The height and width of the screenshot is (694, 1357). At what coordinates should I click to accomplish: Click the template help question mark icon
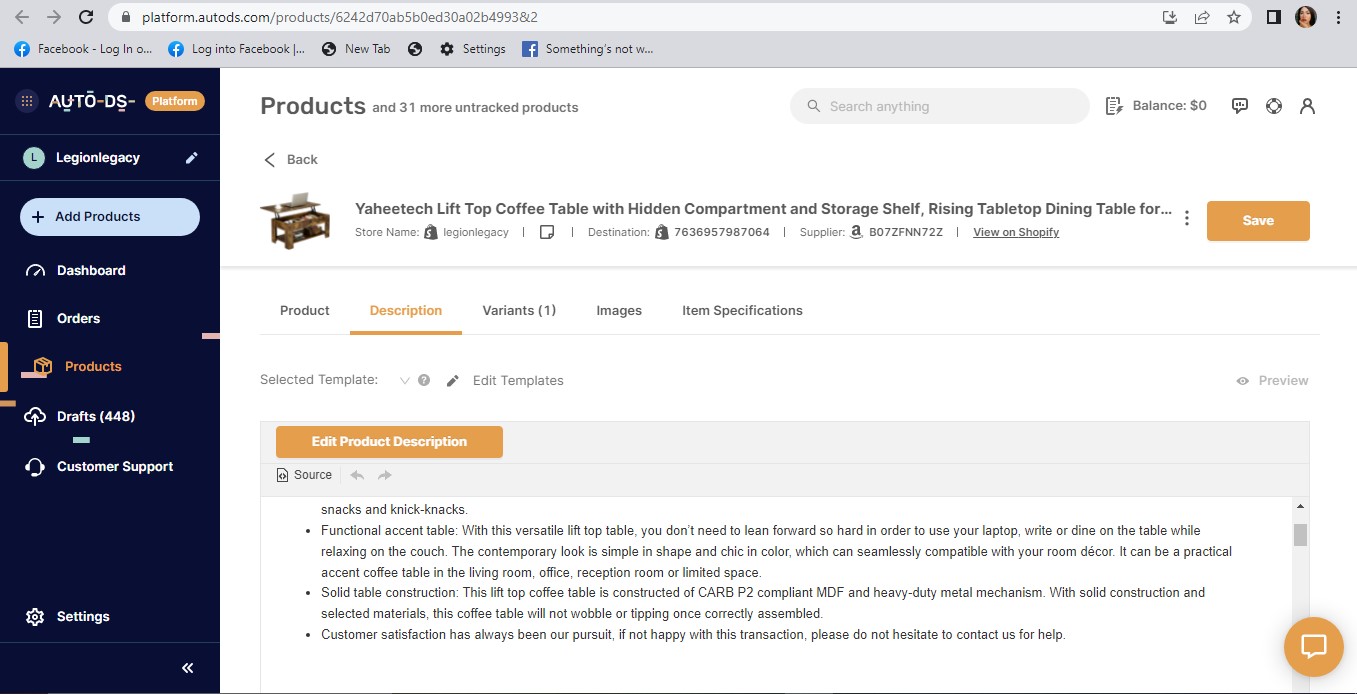click(424, 380)
